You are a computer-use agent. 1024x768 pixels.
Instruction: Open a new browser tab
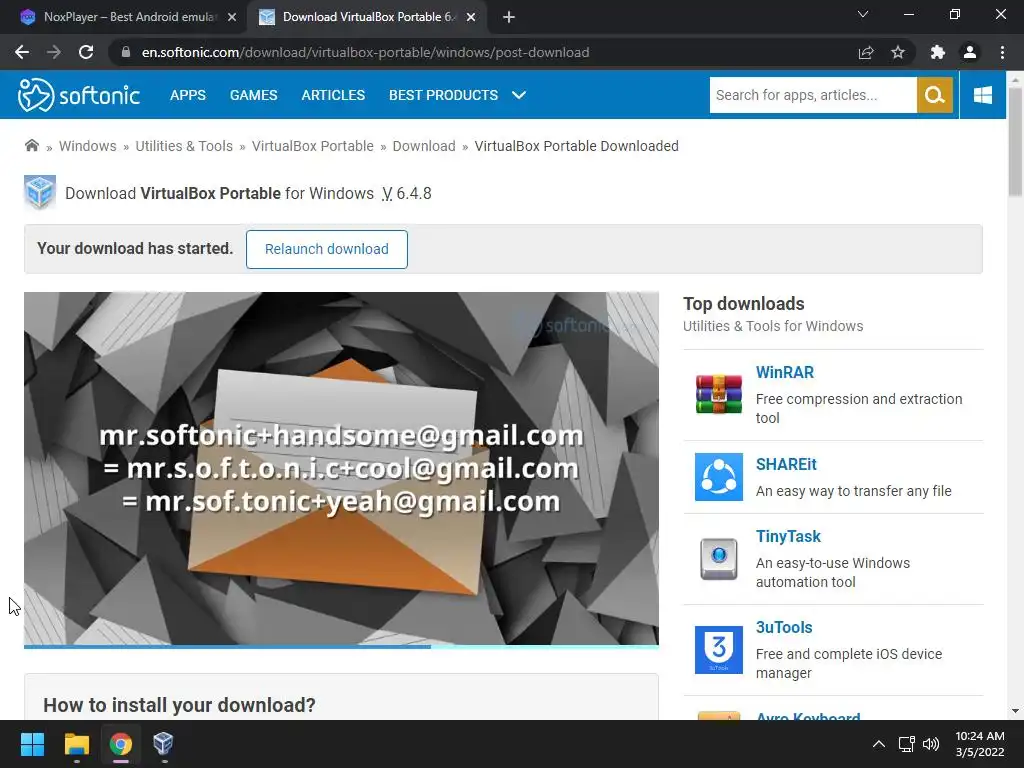[x=509, y=17]
